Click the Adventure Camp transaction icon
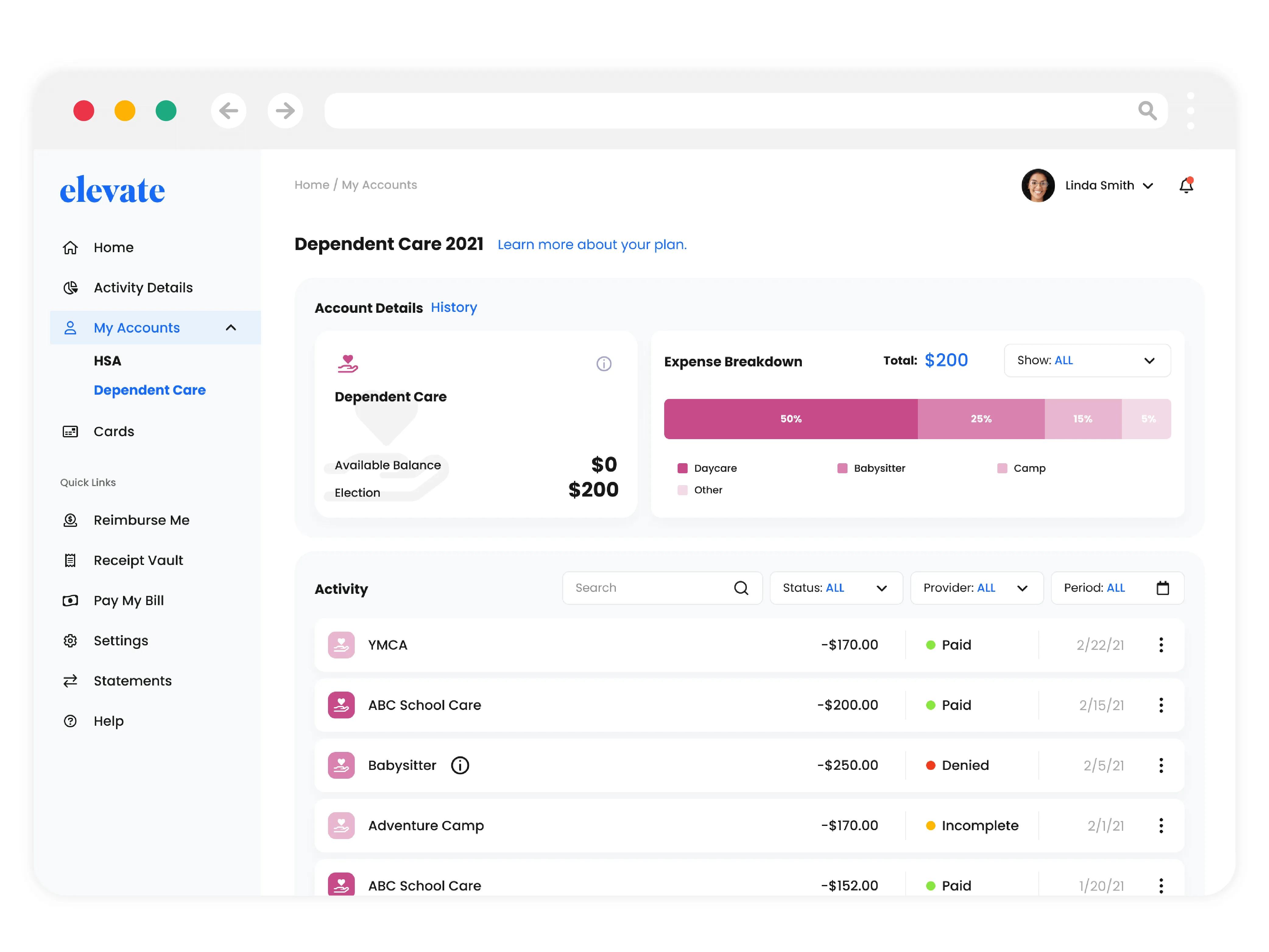This screenshot has width=1269, height=952. pos(341,826)
